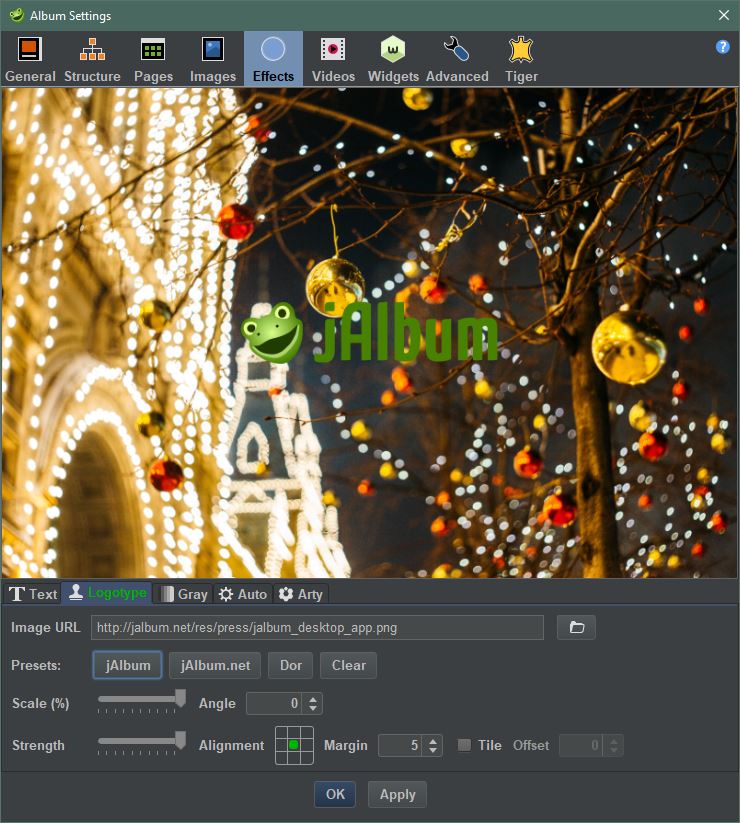Click the Scale (%) slider handle
This screenshot has height=823, width=740.
tap(180, 699)
